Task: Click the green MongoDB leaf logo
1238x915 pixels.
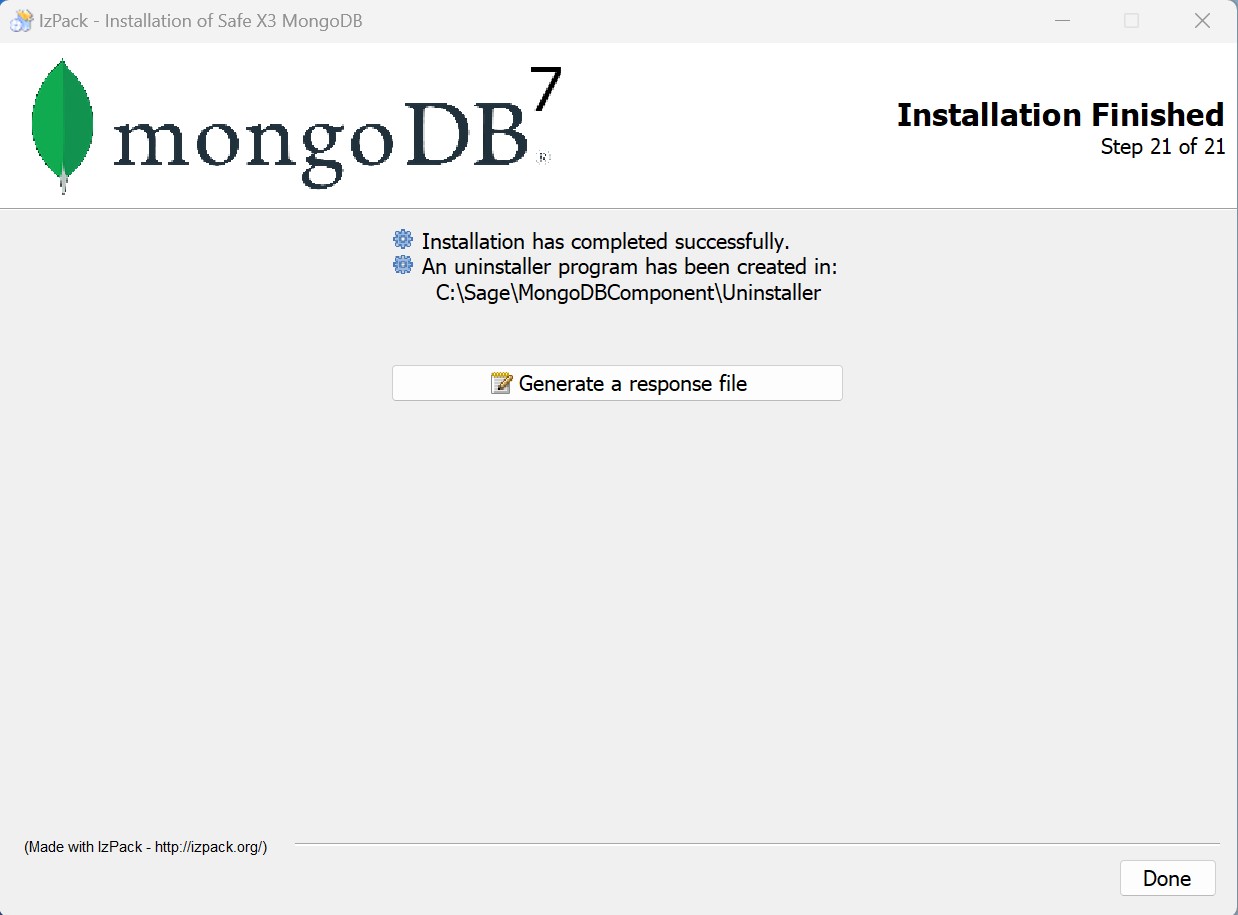Action: tap(62, 125)
